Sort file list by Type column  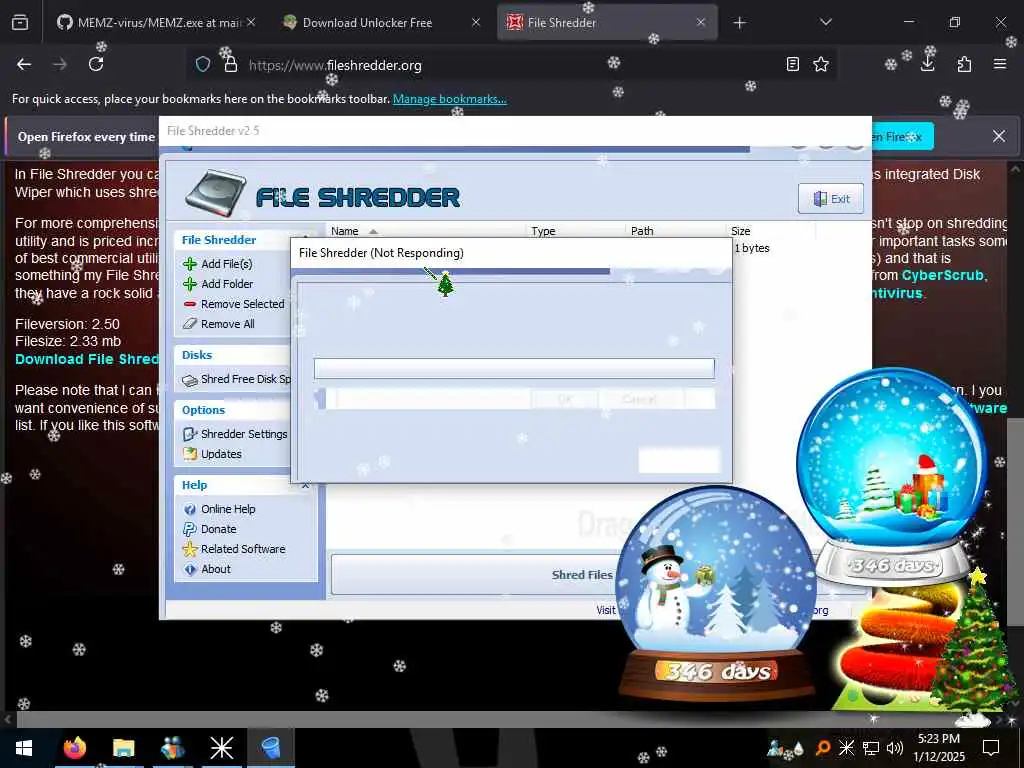point(575,231)
